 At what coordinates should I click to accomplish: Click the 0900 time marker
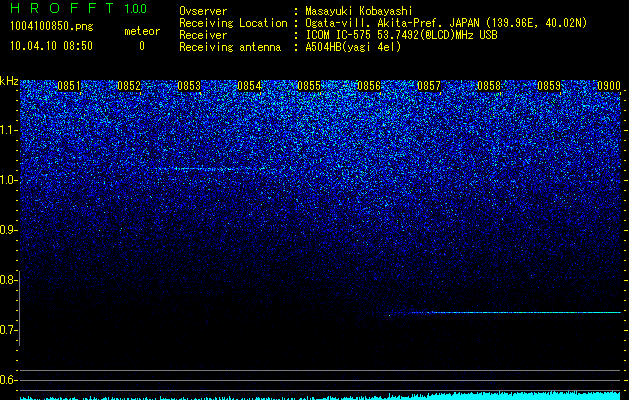[609, 86]
